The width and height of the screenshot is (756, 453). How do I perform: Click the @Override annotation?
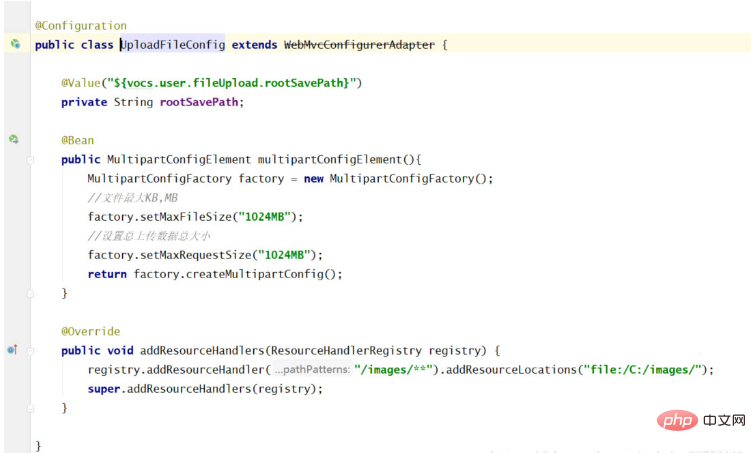coord(91,332)
